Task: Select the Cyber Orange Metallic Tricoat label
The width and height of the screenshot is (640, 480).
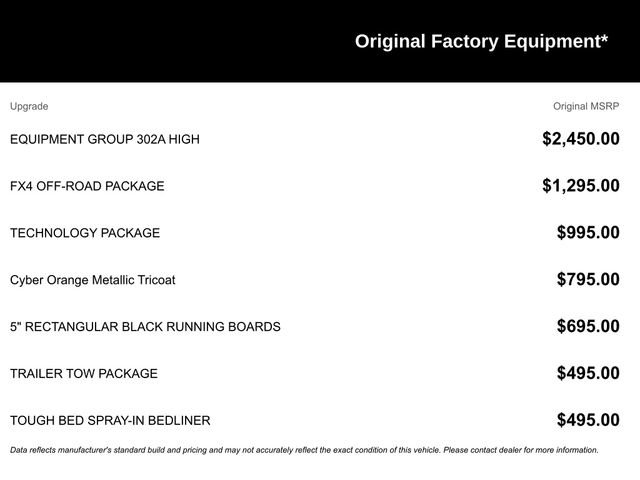Action: coord(92,280)
